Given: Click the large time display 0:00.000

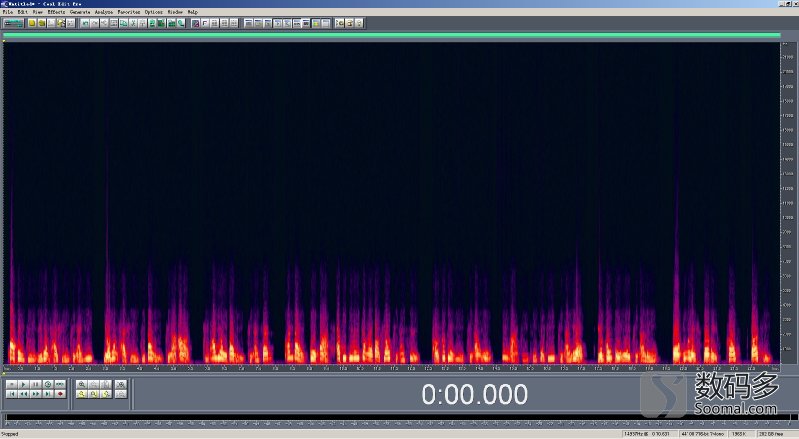Looking at the screenshot, I should pyautogui.click(x=474, y=394).
